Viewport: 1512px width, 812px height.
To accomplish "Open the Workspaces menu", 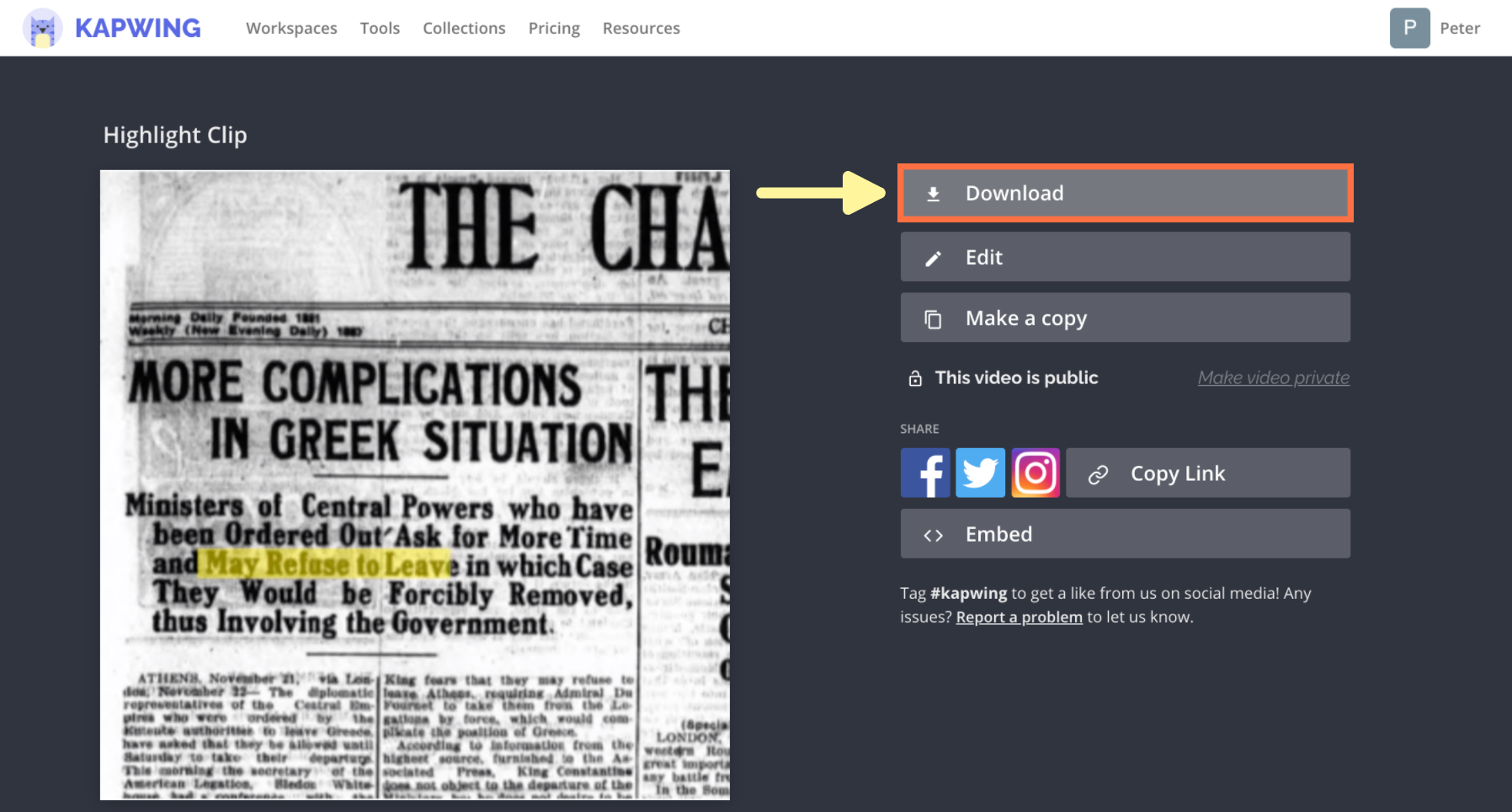I will [x=291, y=29].
